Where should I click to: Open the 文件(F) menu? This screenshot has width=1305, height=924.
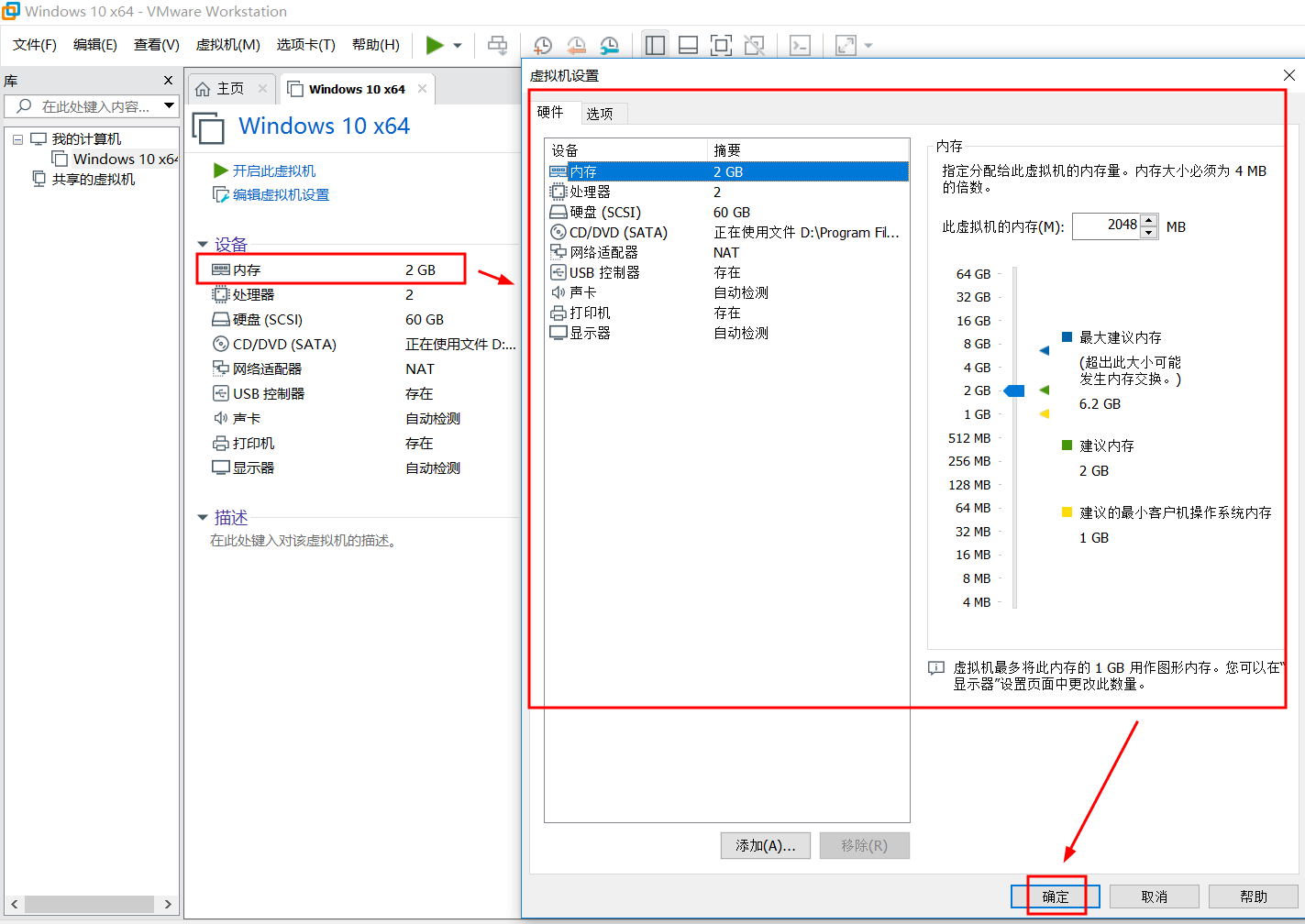(x=35, y=44)
